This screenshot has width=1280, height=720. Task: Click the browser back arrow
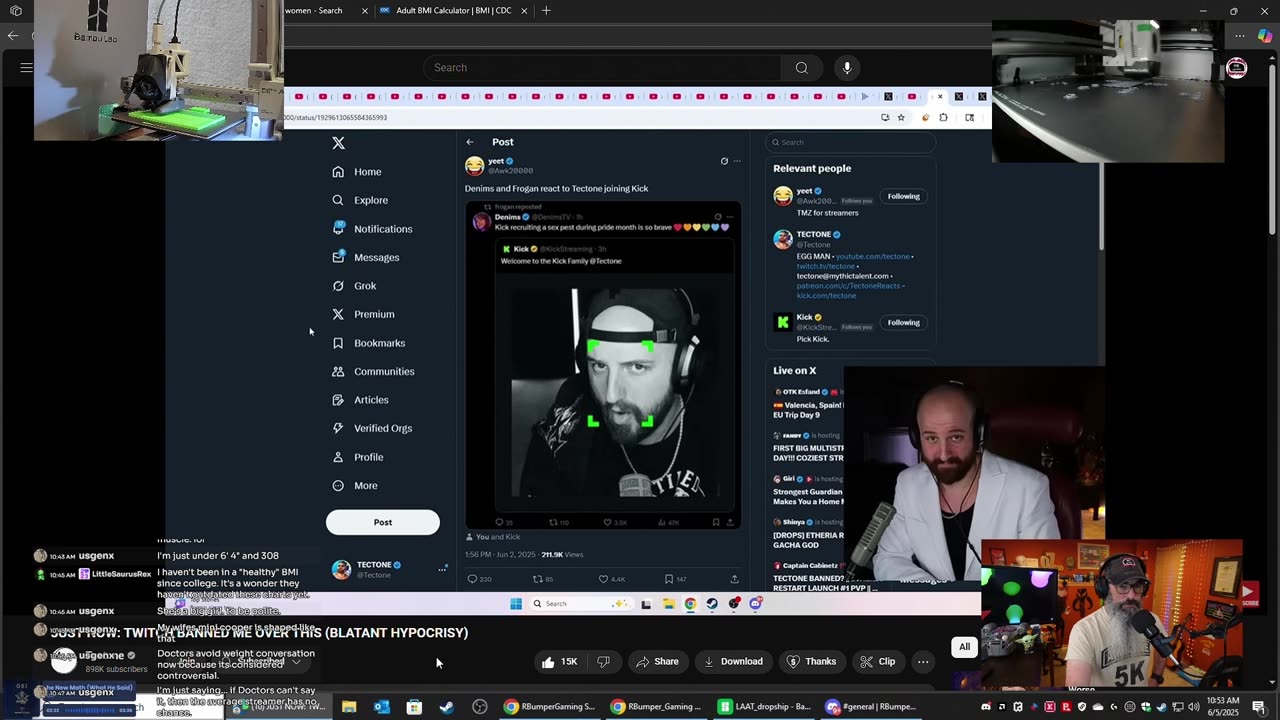click(12, 35)
